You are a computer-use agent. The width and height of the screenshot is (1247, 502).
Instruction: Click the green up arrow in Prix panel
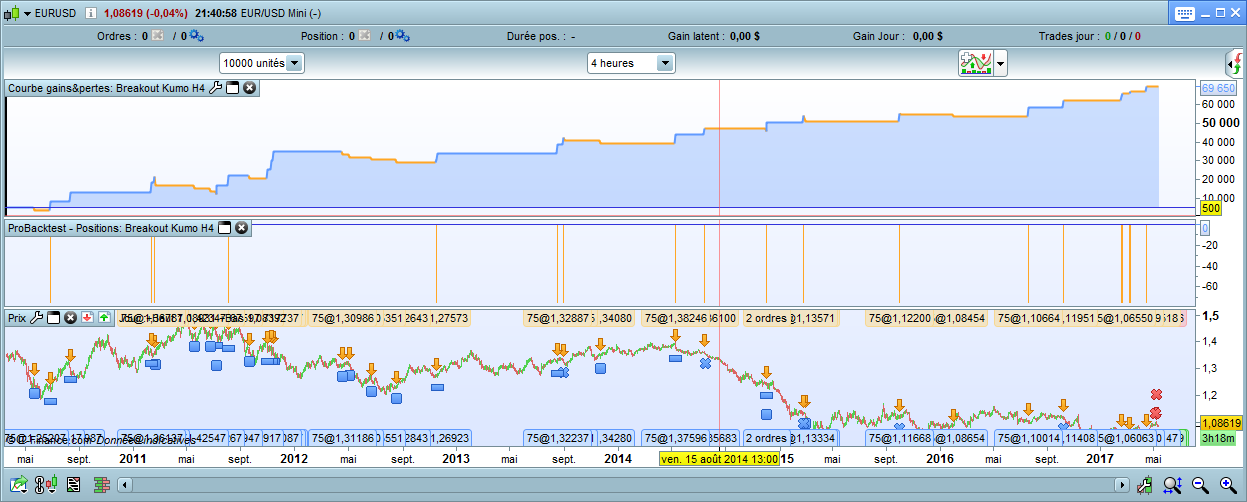click(x=104, y=318)
